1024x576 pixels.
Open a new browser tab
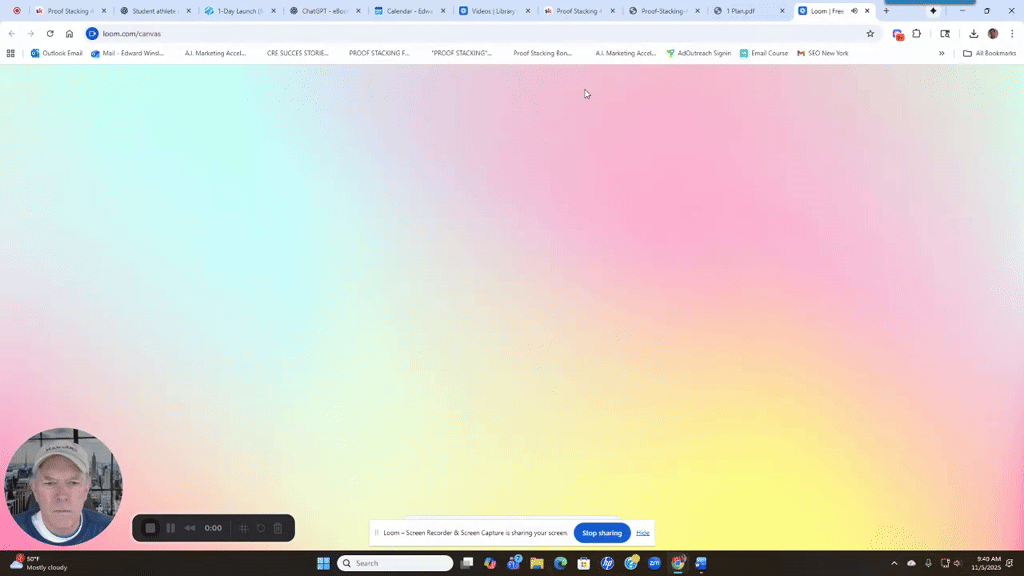[886, 11]
